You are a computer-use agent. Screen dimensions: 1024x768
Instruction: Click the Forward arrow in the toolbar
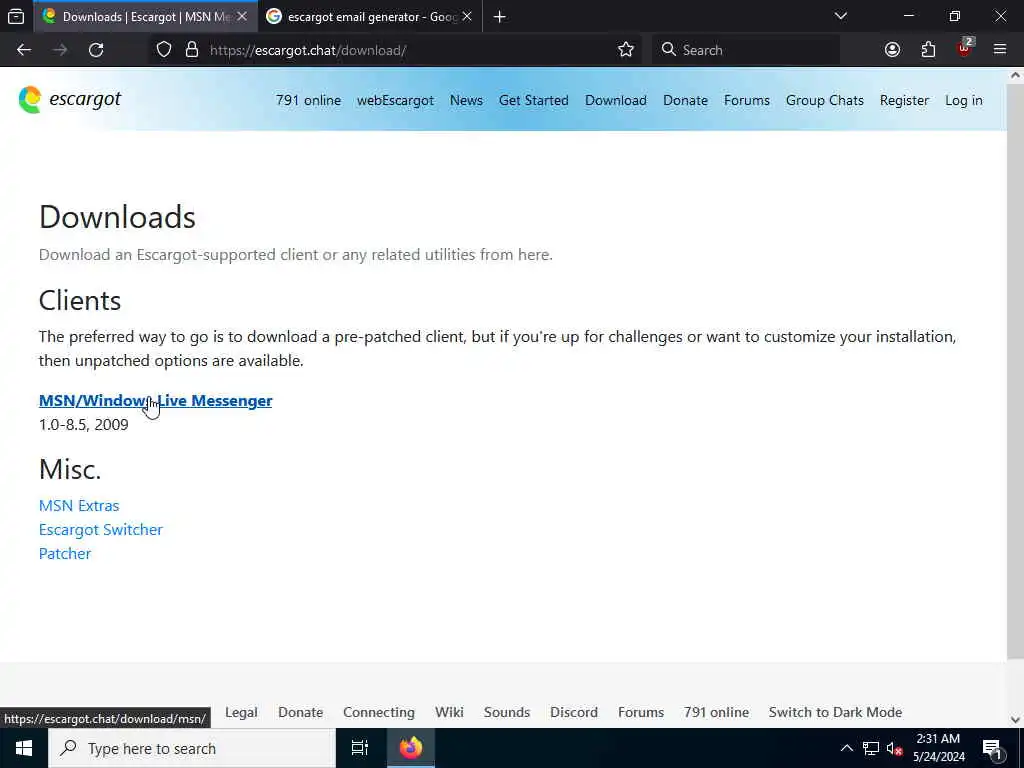click(x=60, y=50)
